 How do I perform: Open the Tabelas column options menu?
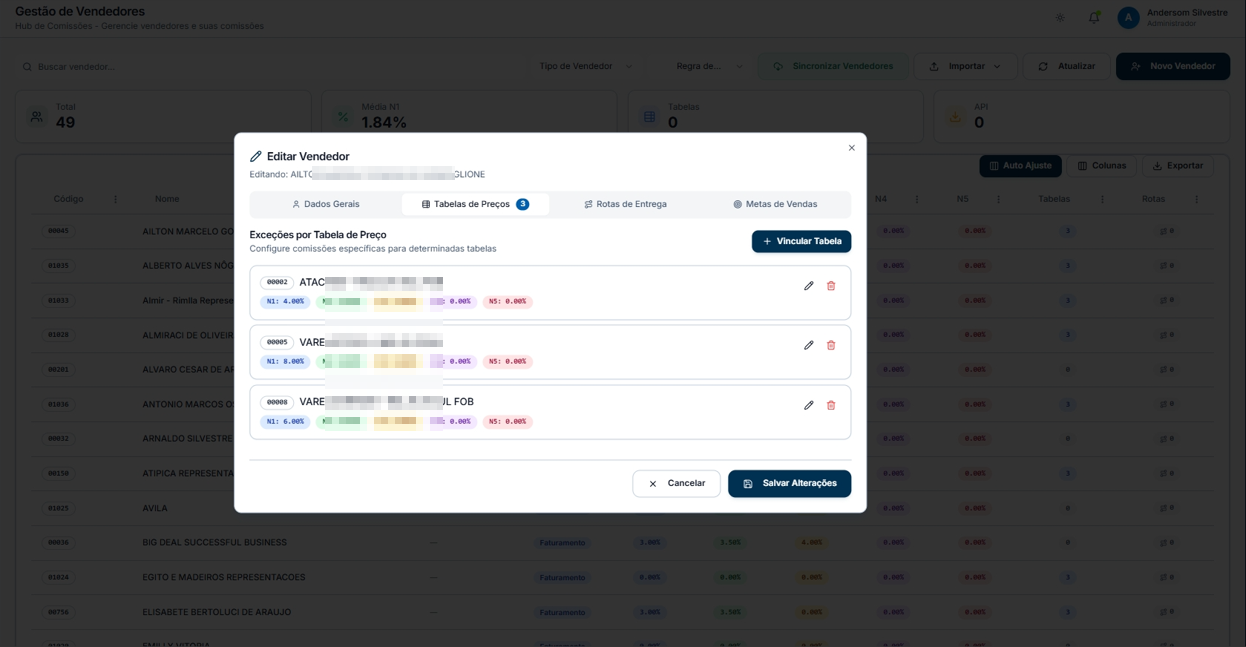[1102, 199]
